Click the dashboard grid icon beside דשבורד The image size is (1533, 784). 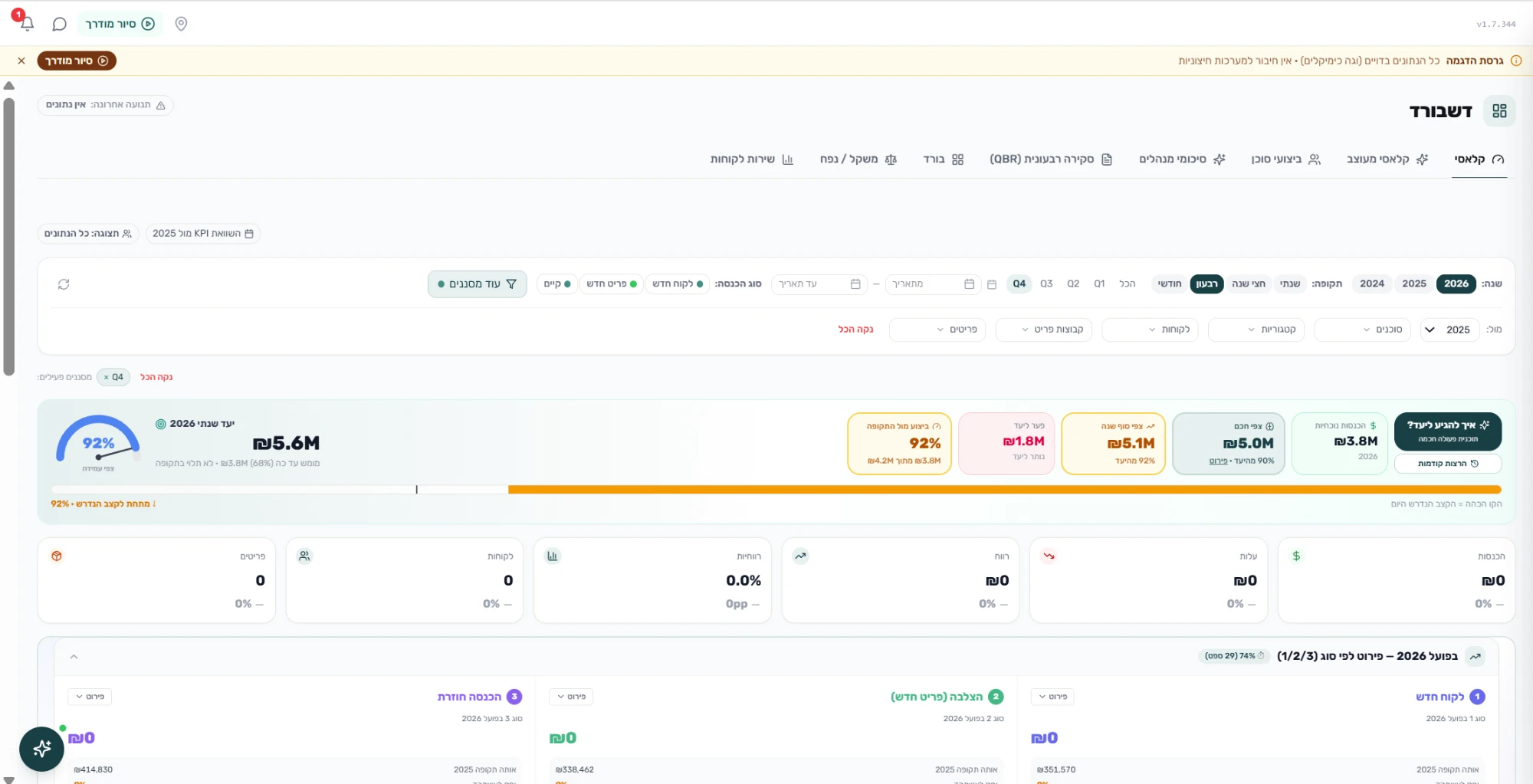pos(1499,111)
